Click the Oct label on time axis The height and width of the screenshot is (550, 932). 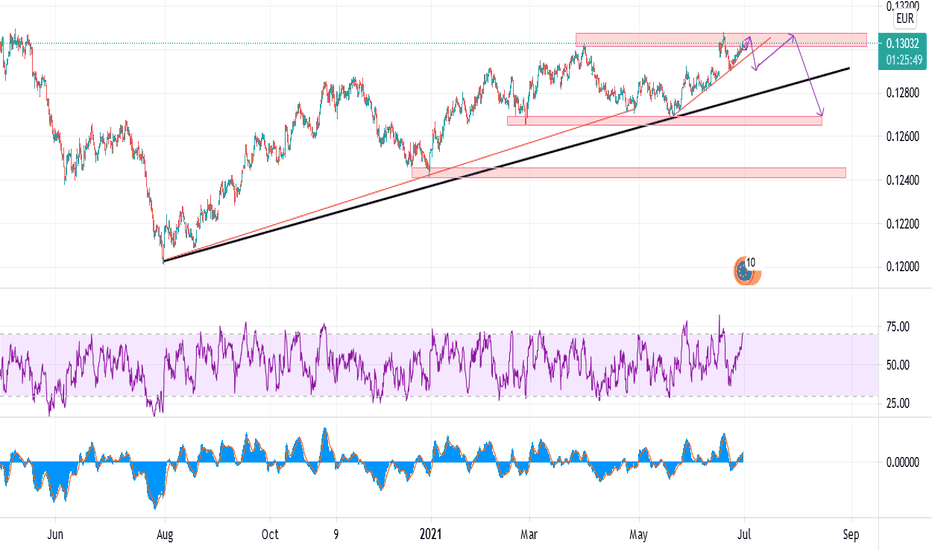(270, 535)
